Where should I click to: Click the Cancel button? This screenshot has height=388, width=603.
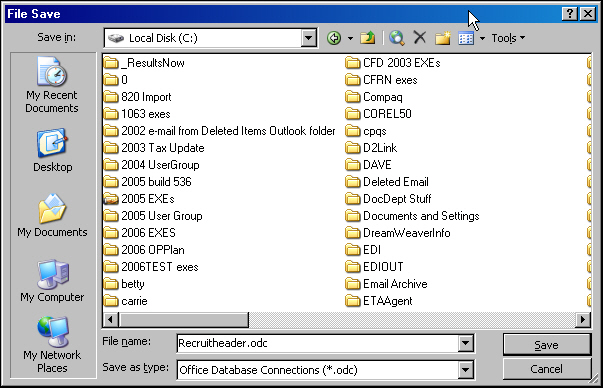546,369
